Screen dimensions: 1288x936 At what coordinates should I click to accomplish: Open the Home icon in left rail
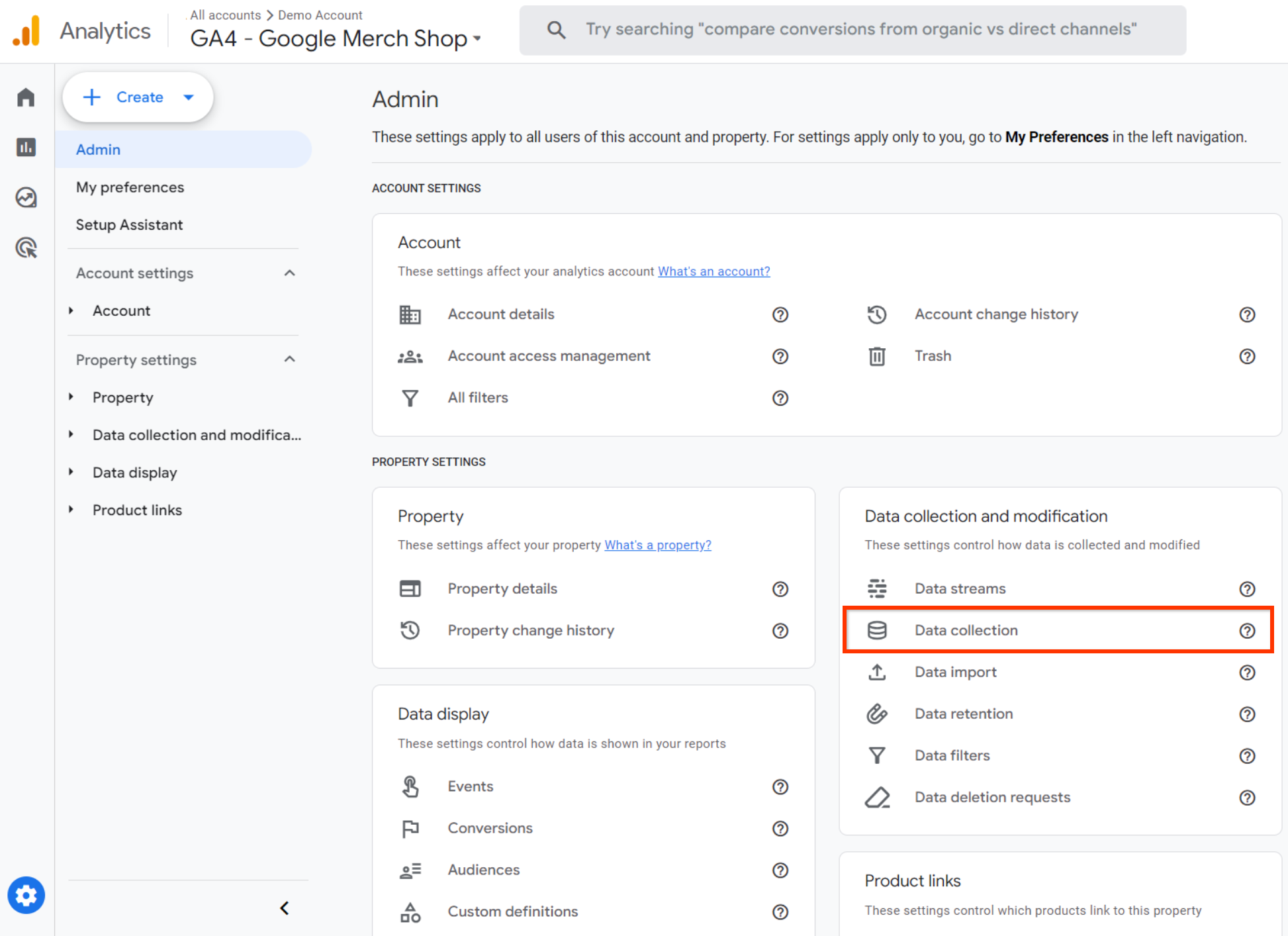pos(26,97)
